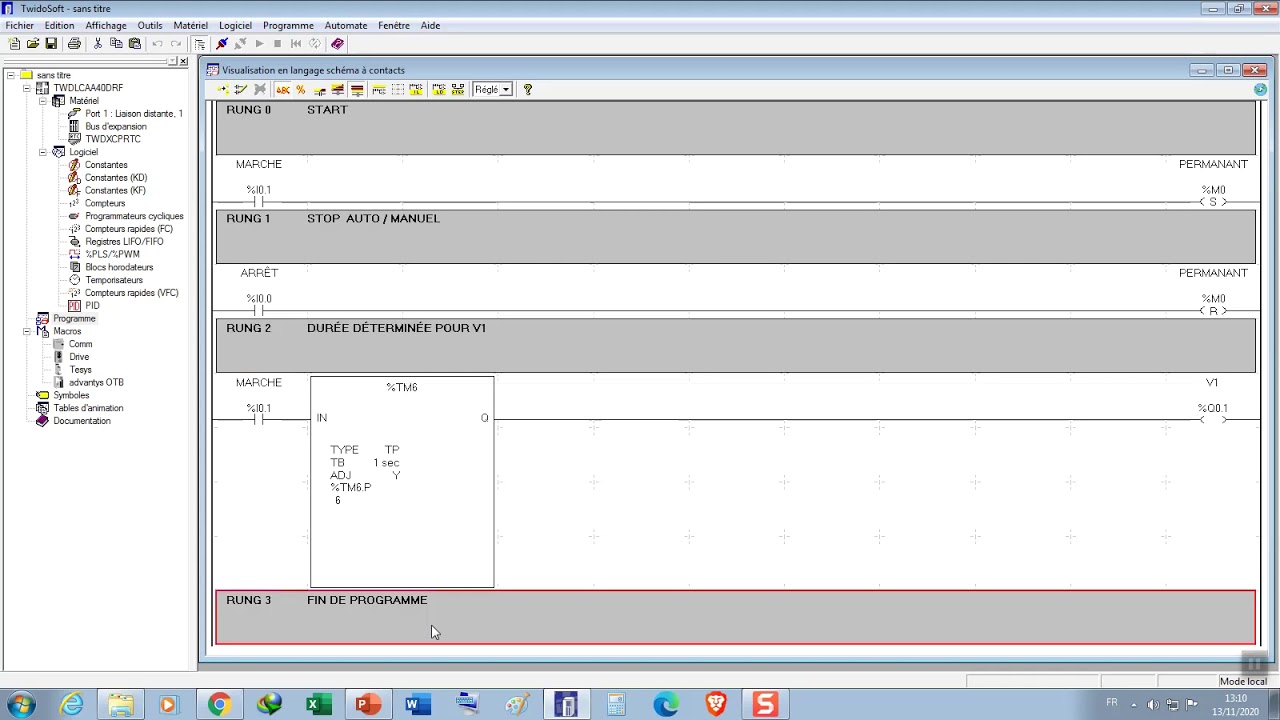Select Bus d'expansion tree item
The width and height of the screenshot is (1280, 720).
(x=116, y=127)
